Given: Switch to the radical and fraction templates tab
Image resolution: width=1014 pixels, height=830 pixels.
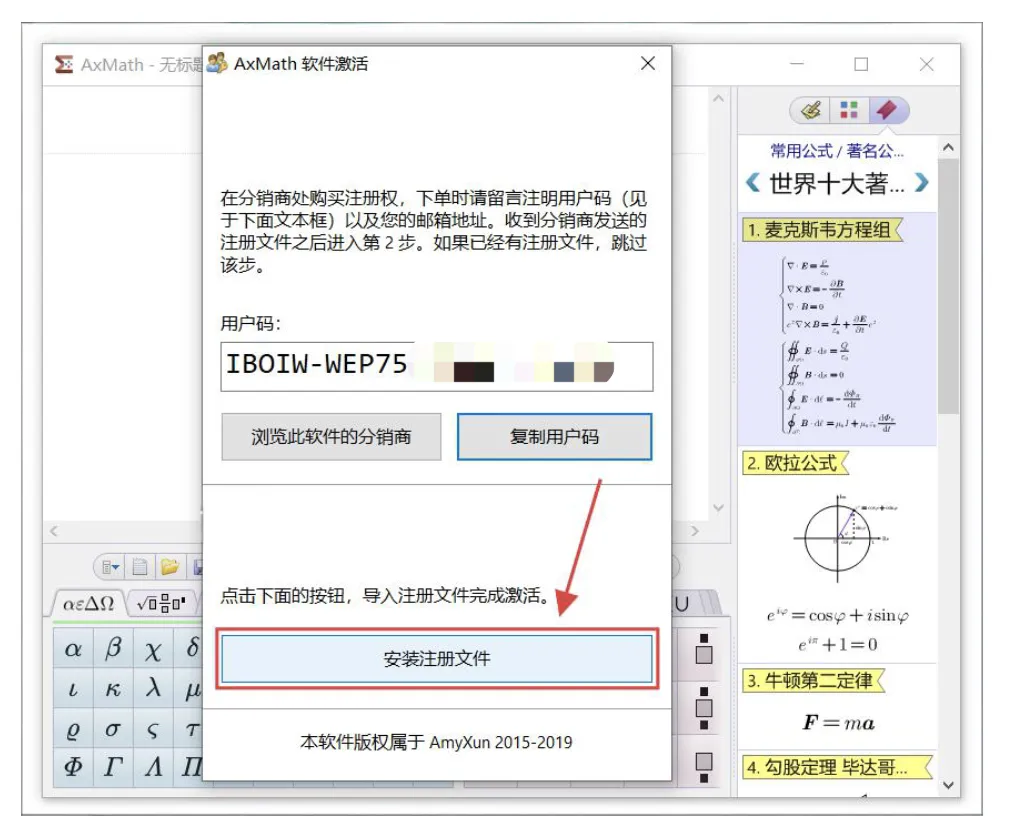Looking at the screenshot, I should (x=162, y=604).
